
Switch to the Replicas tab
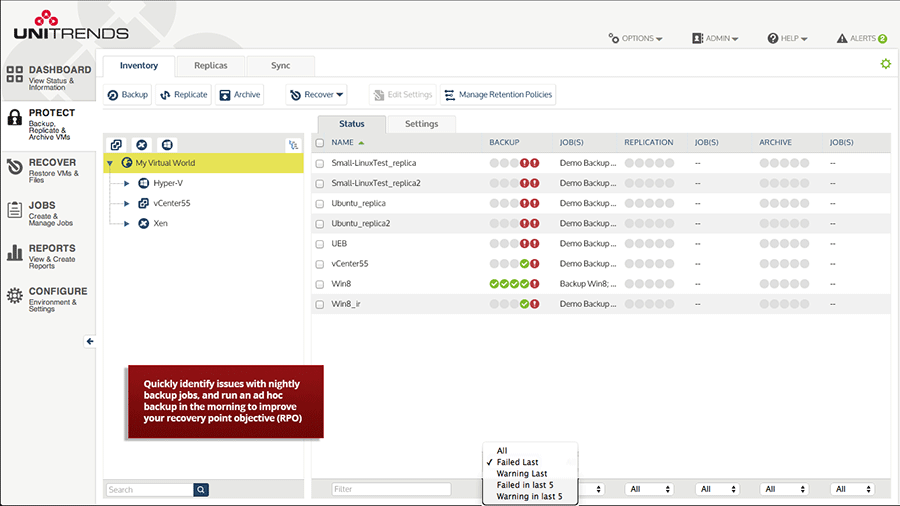211,65
